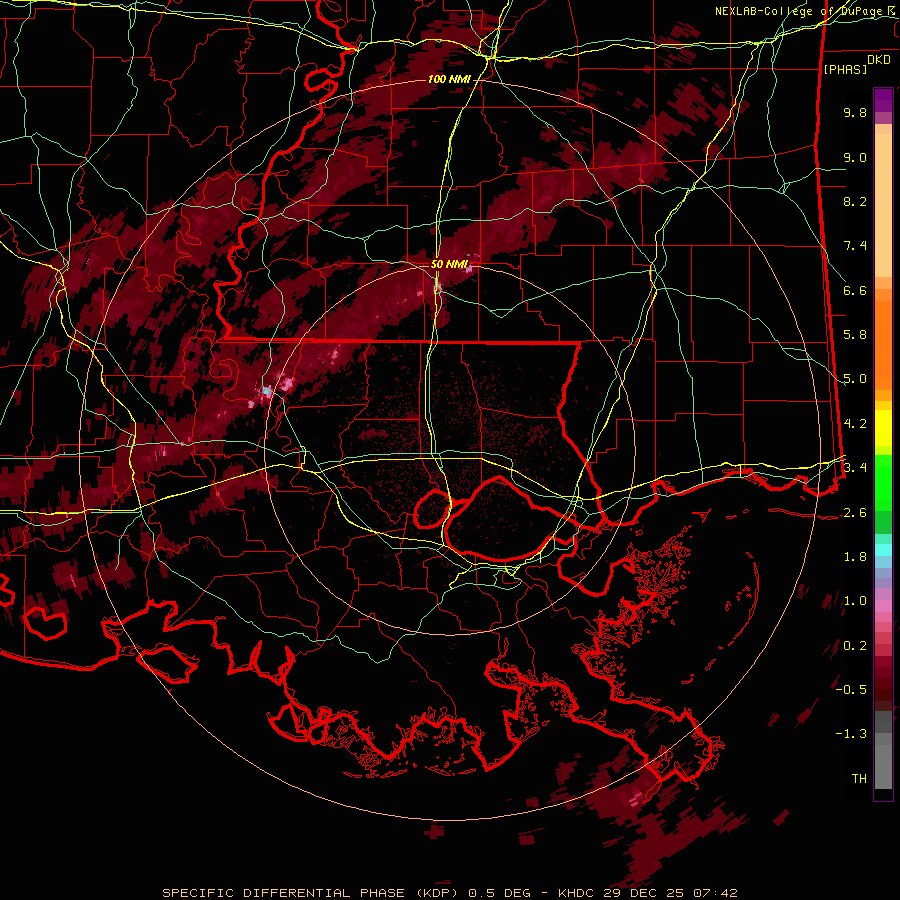900x900 pixels.
Task: Select the 5.8 value on the scale
Action: coord(855,335)
